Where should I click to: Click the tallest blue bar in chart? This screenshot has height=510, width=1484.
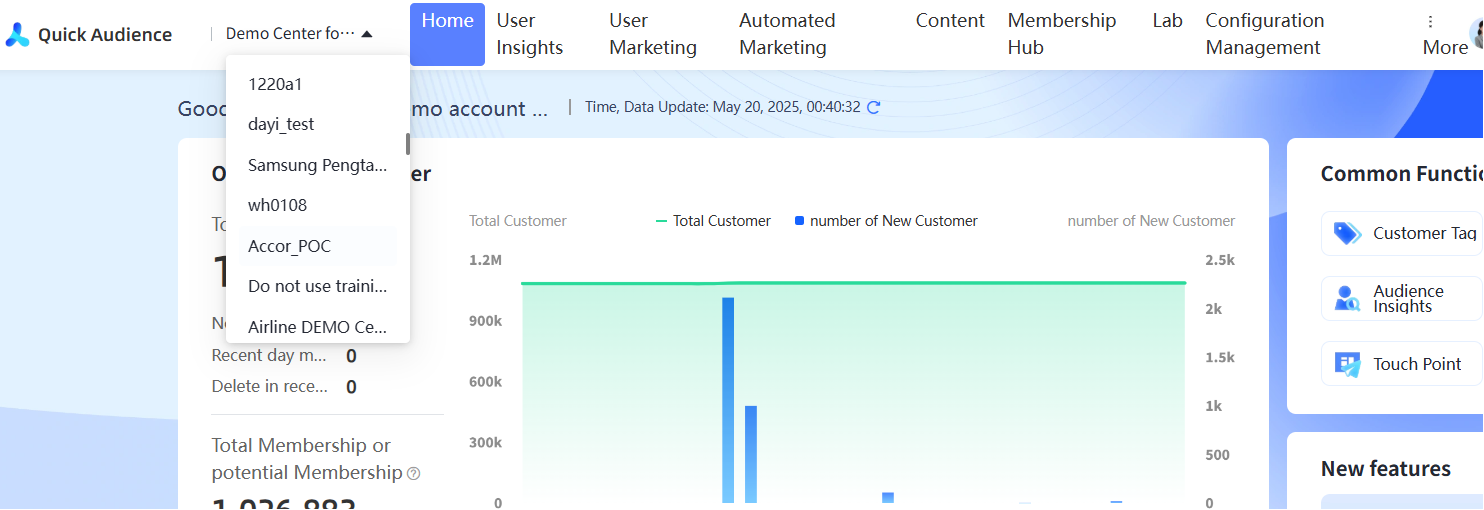tap(728, 400)
